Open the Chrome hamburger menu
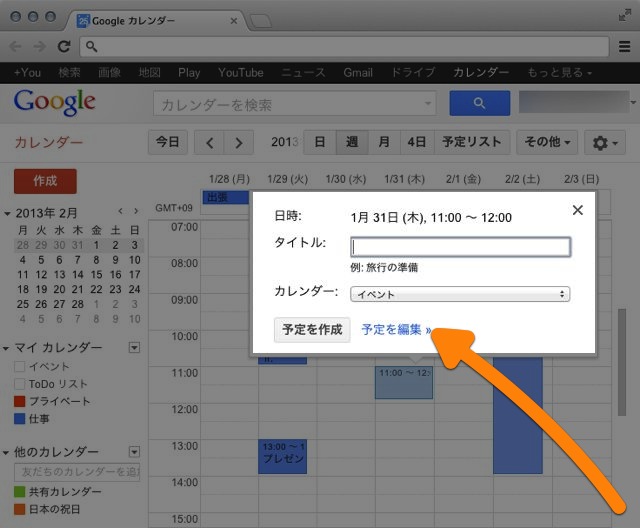 click(624, 47)
